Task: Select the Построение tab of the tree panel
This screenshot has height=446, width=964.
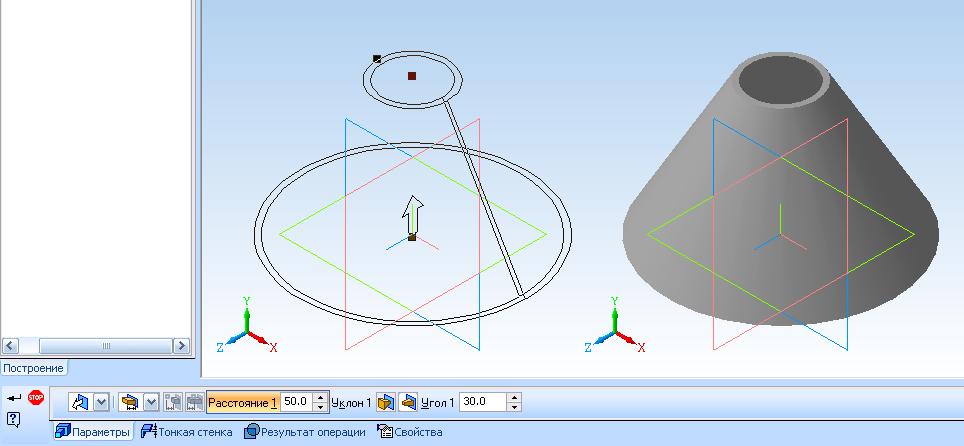Action: 34,368
